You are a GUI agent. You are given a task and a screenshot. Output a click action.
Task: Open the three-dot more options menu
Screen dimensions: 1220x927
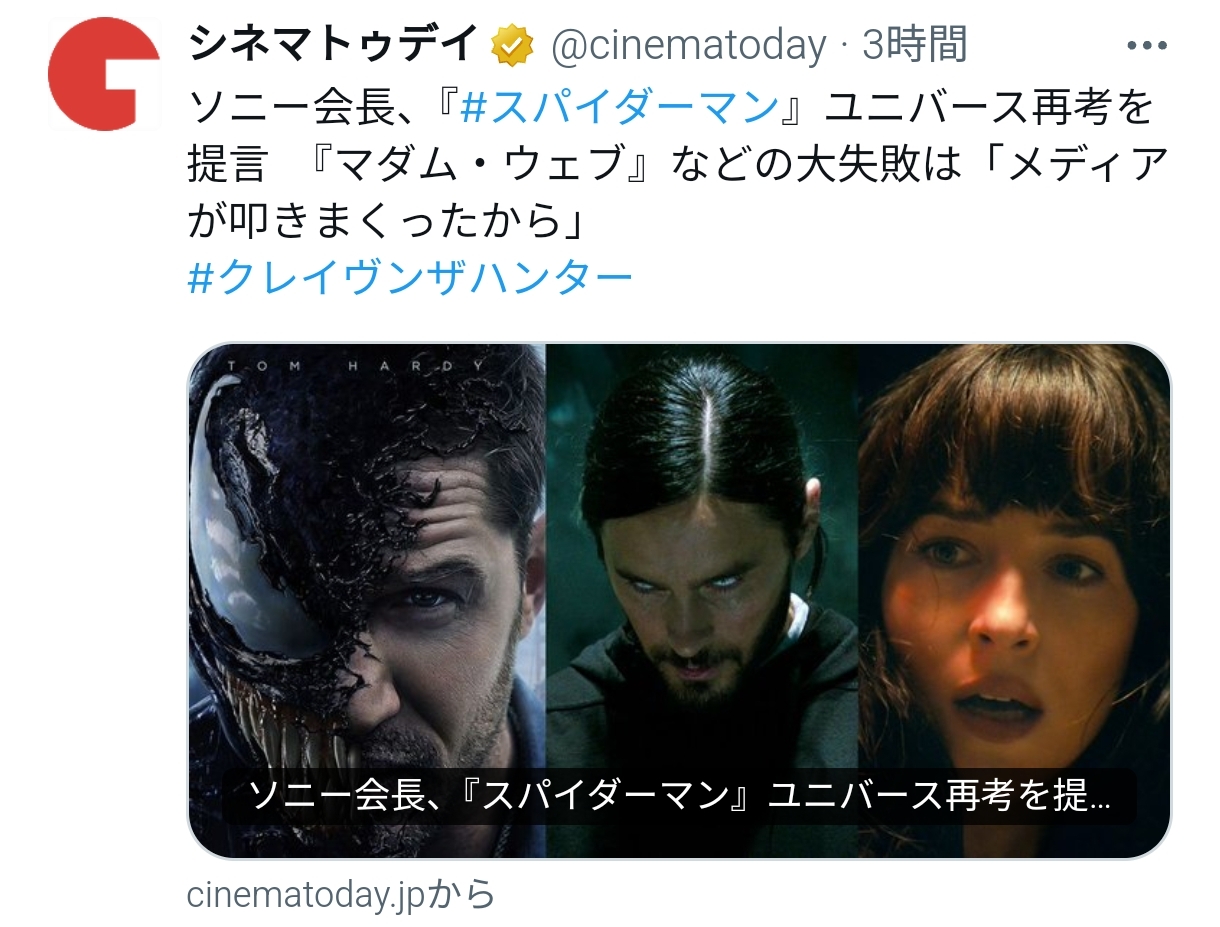pos(1147,45)
